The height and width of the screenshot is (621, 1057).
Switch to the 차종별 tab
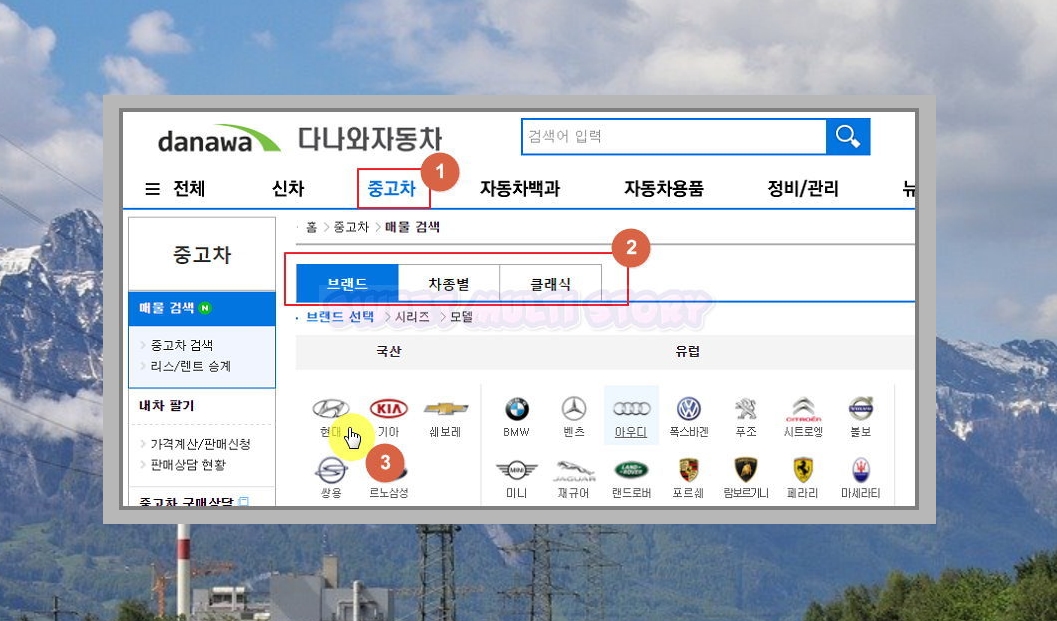449,284
